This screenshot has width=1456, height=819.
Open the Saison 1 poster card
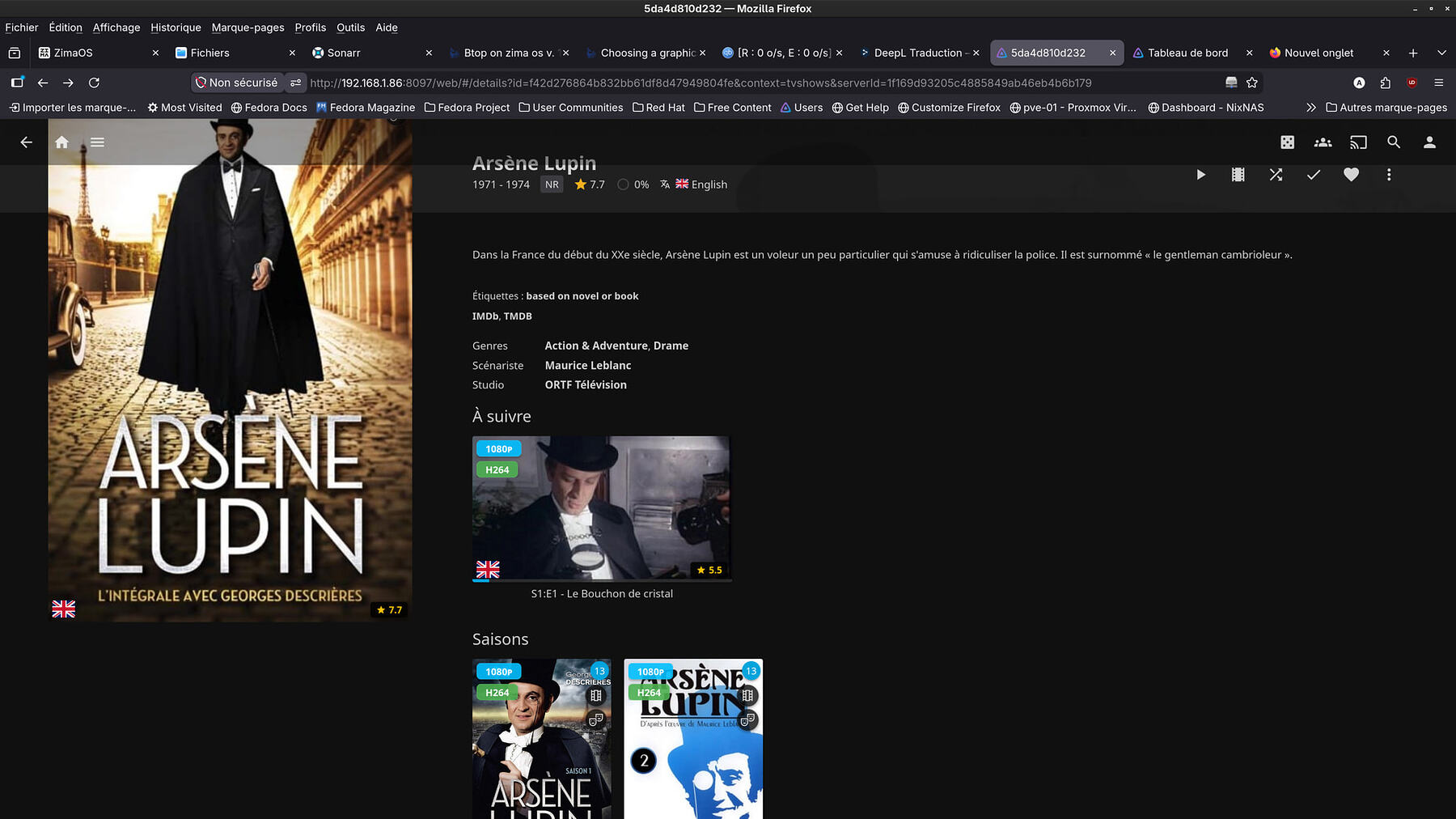[x=542, y=739]
